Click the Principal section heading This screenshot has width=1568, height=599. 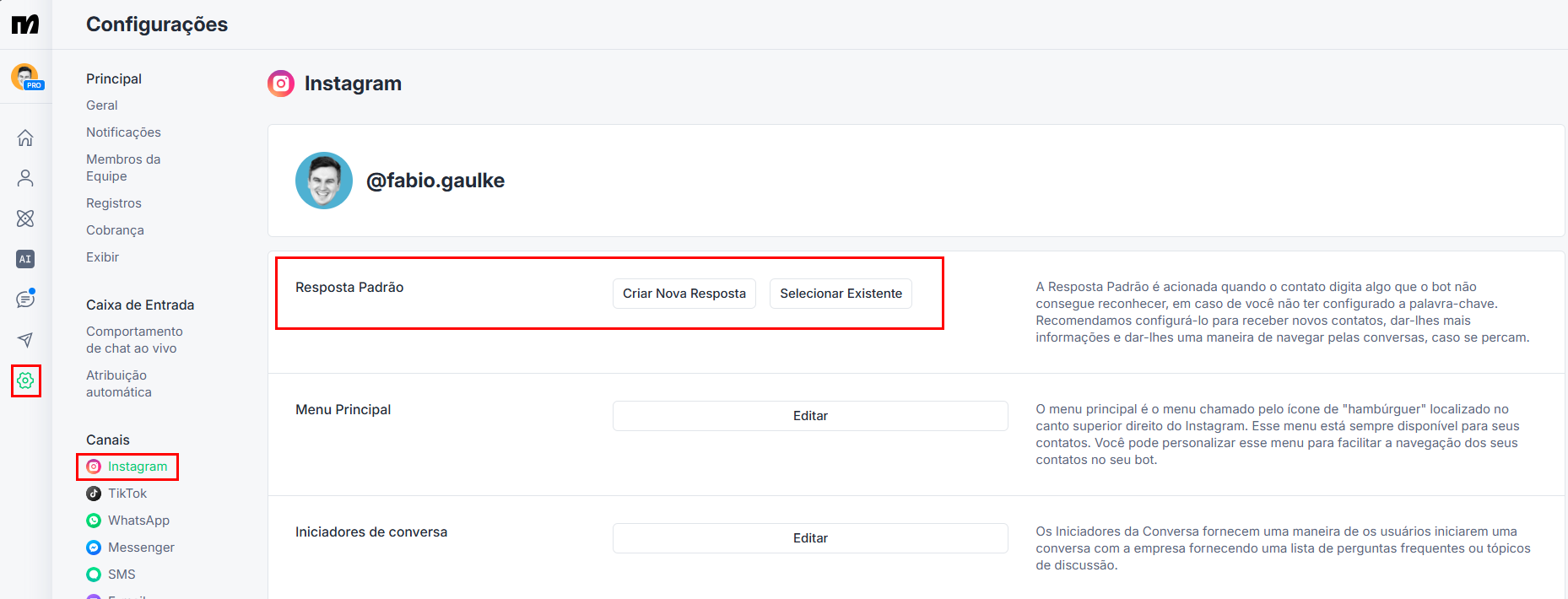(x=114, y=78)
